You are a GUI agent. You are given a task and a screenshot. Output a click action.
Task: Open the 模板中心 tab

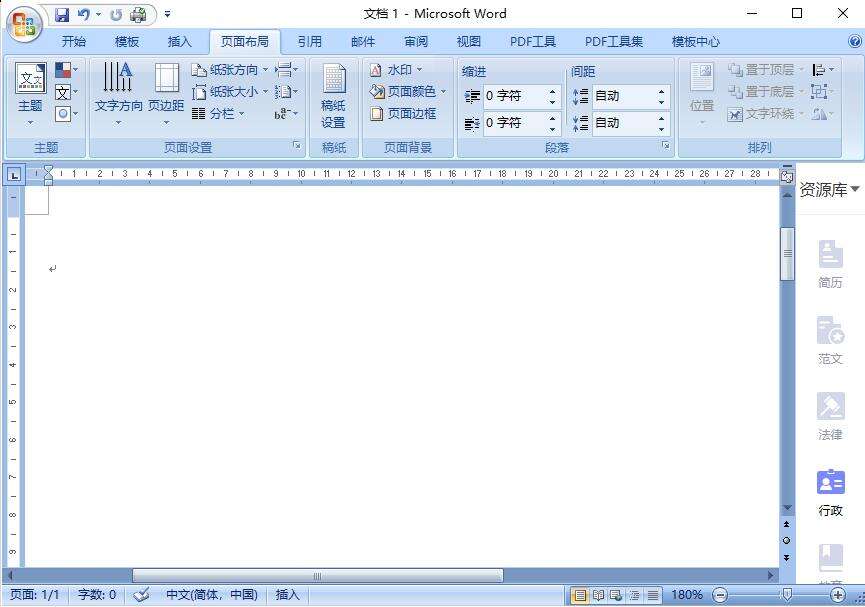pos(695,41)
